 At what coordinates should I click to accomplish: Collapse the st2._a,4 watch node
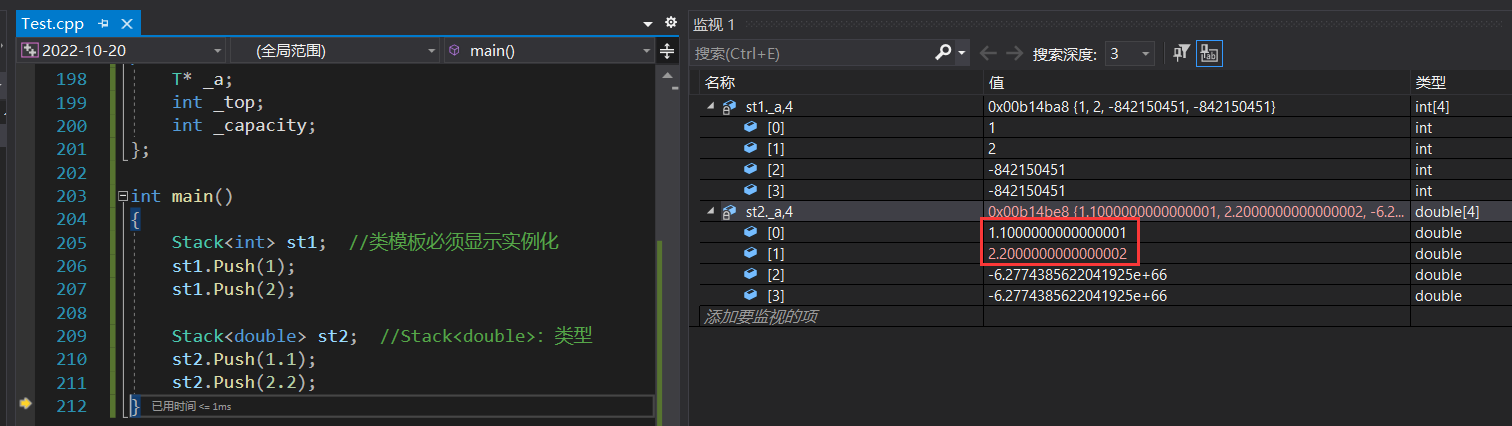pyautogui.click(x=711, y=211)
